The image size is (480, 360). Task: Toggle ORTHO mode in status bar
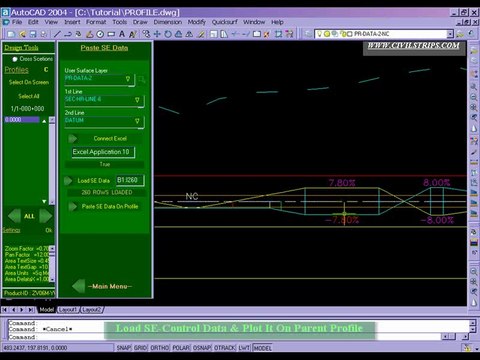pos(160,348)
